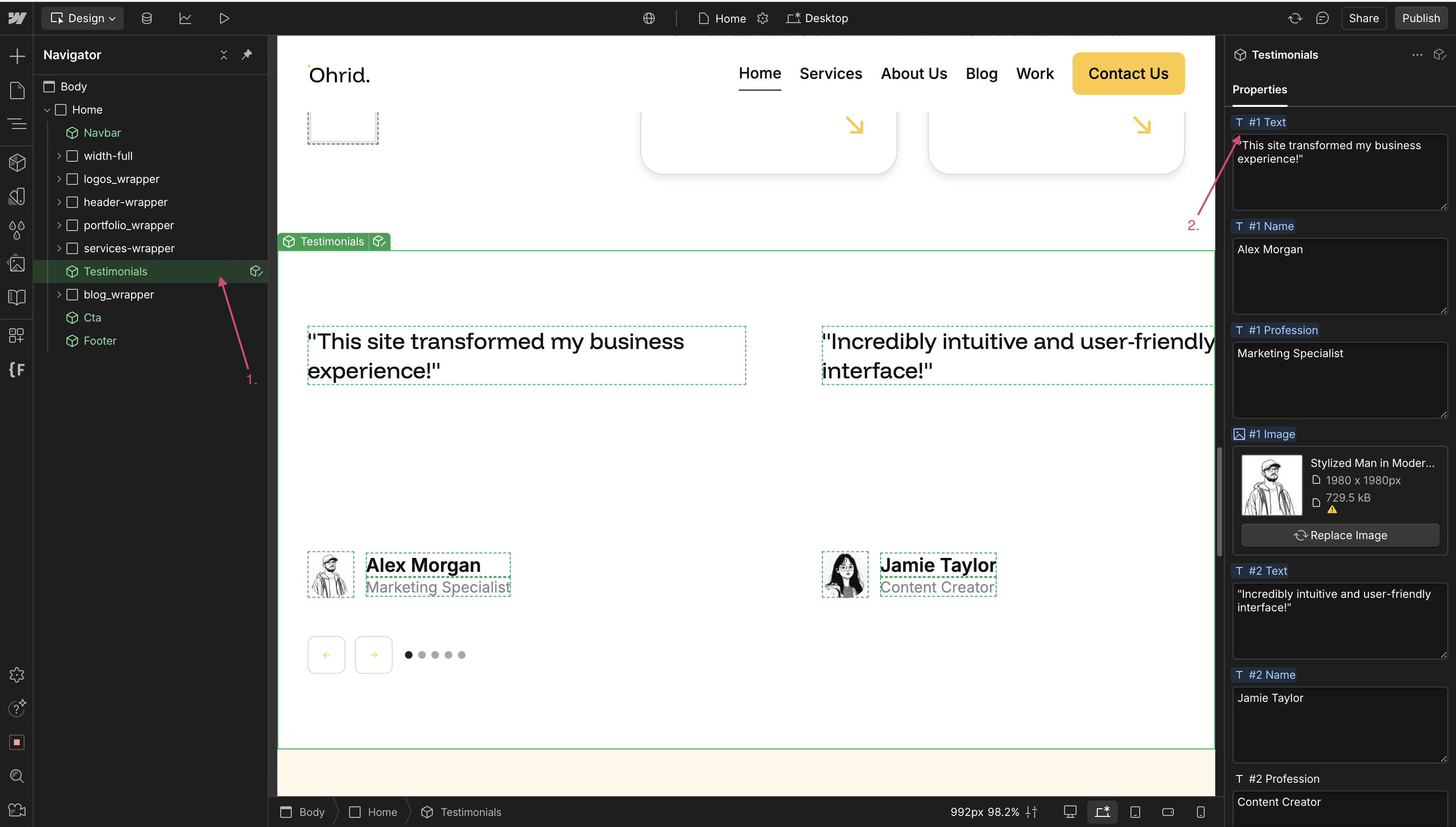Open the Pages panel icon
This screenshot has height=827, width=1456.
(17, 90)
